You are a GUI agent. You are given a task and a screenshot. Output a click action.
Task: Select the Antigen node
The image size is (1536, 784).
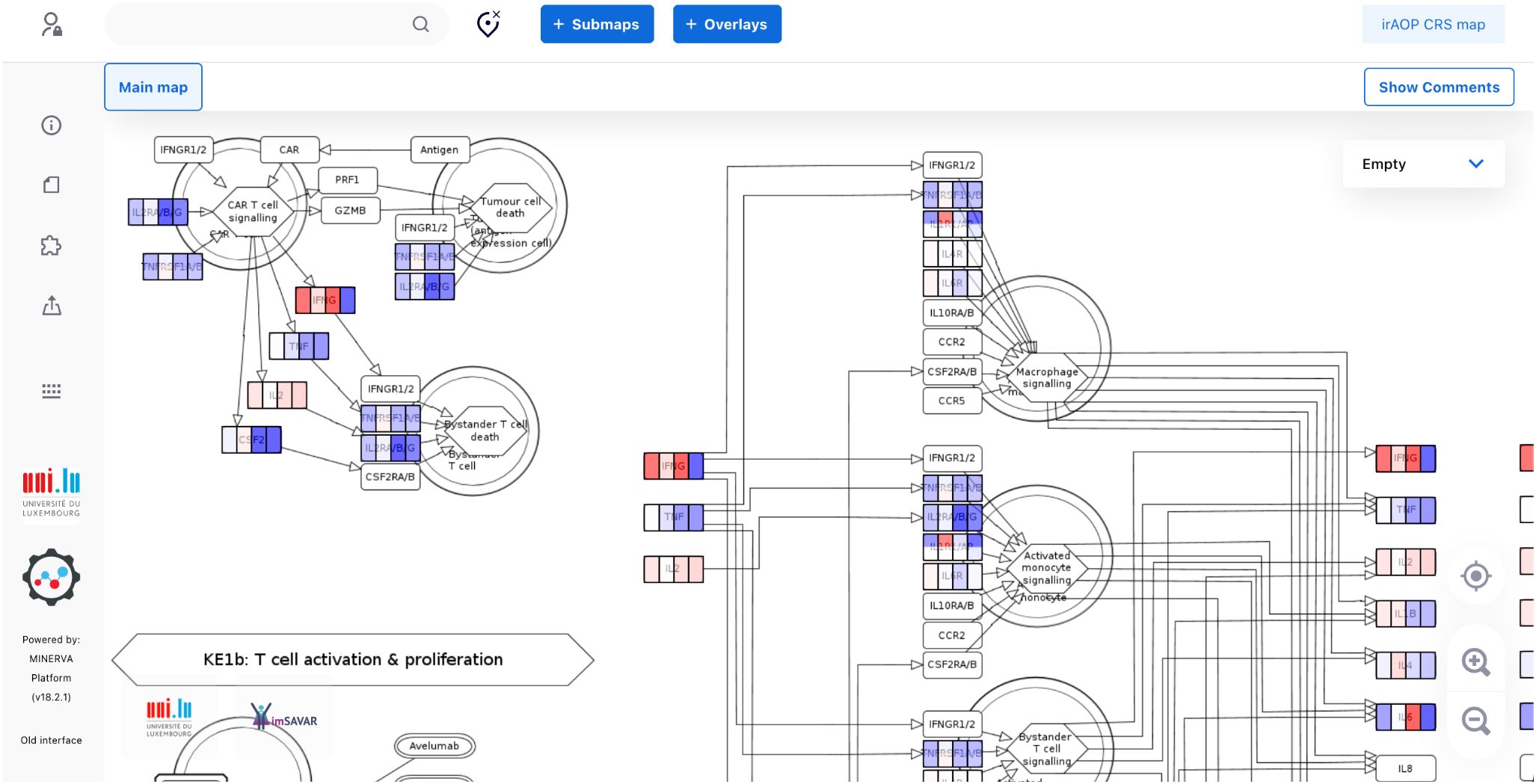tap(440, 149)
